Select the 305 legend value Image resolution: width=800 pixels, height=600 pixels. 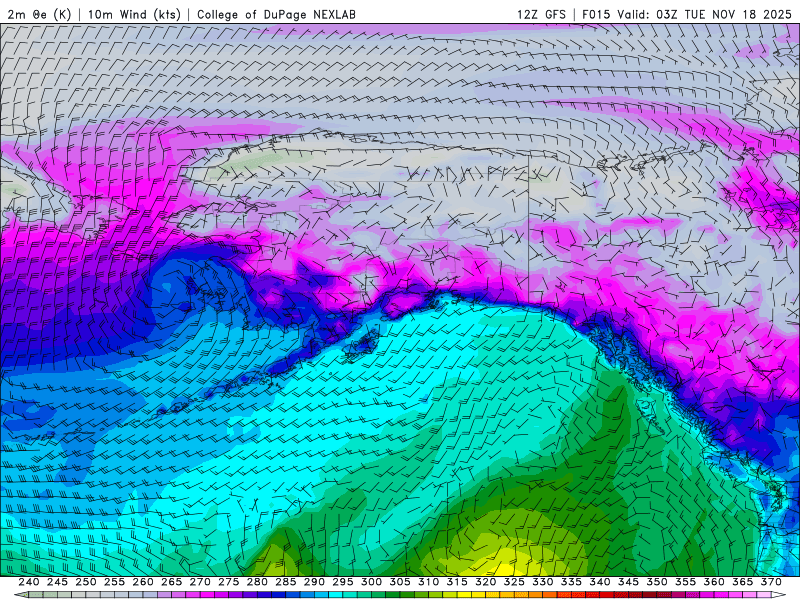pos(400,582)
